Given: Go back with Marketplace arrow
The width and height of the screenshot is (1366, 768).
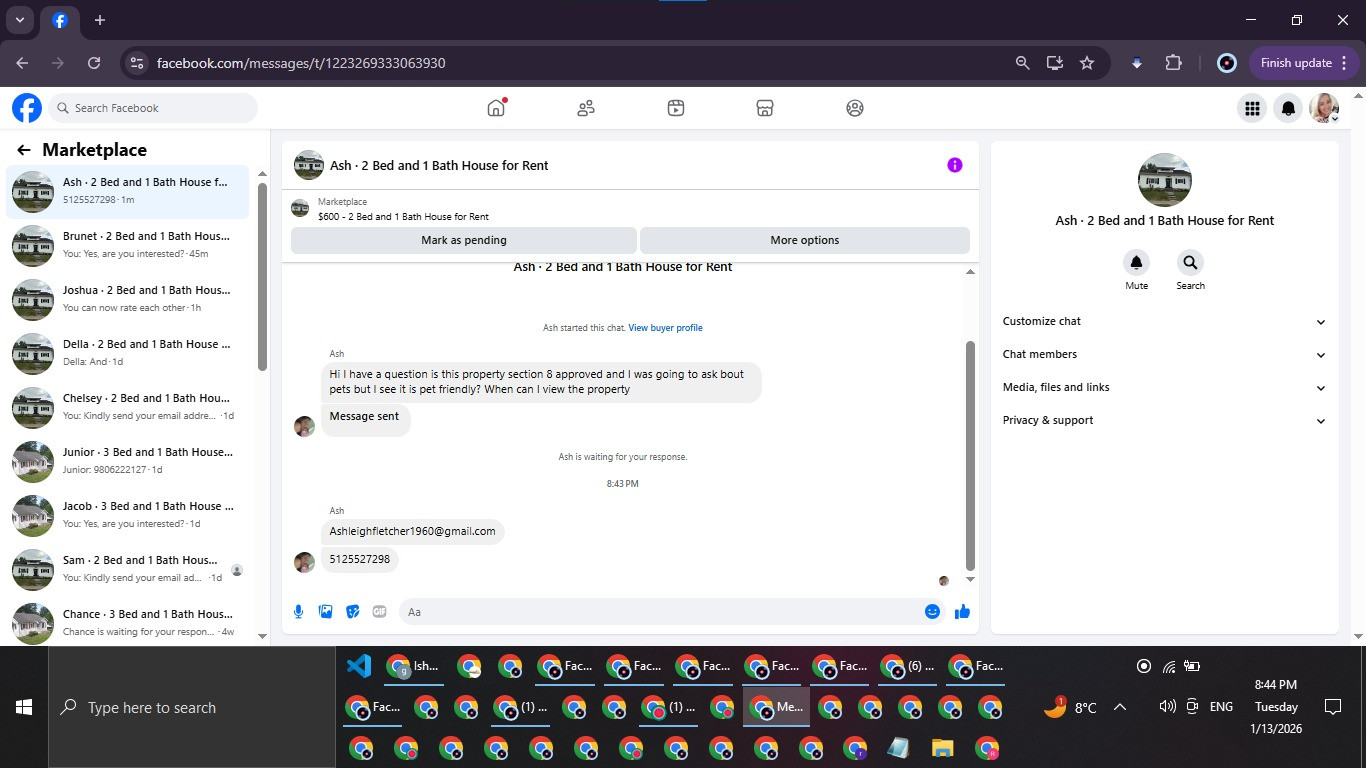Looking at the screenshot, I should tap(24, 150).
